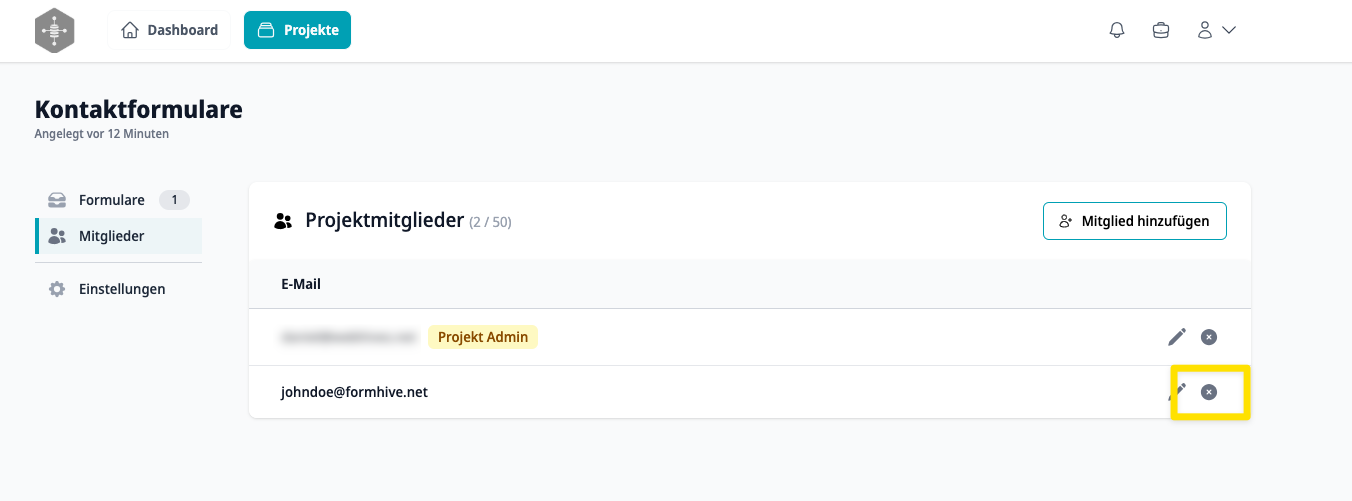This screenshot has height=501, width=1352.
Task: Click the Kontaktformulare project title
Action: tap(139, 109)
